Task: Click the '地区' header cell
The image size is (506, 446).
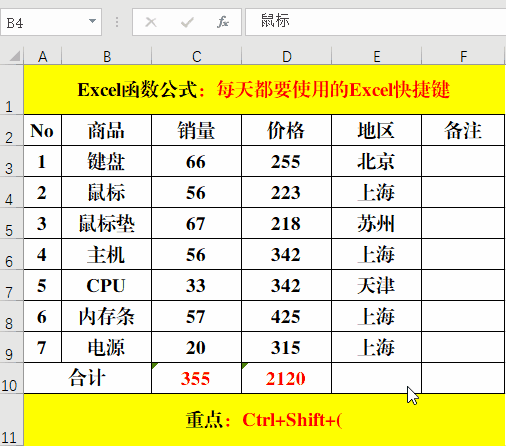Action: click(377, 130)
